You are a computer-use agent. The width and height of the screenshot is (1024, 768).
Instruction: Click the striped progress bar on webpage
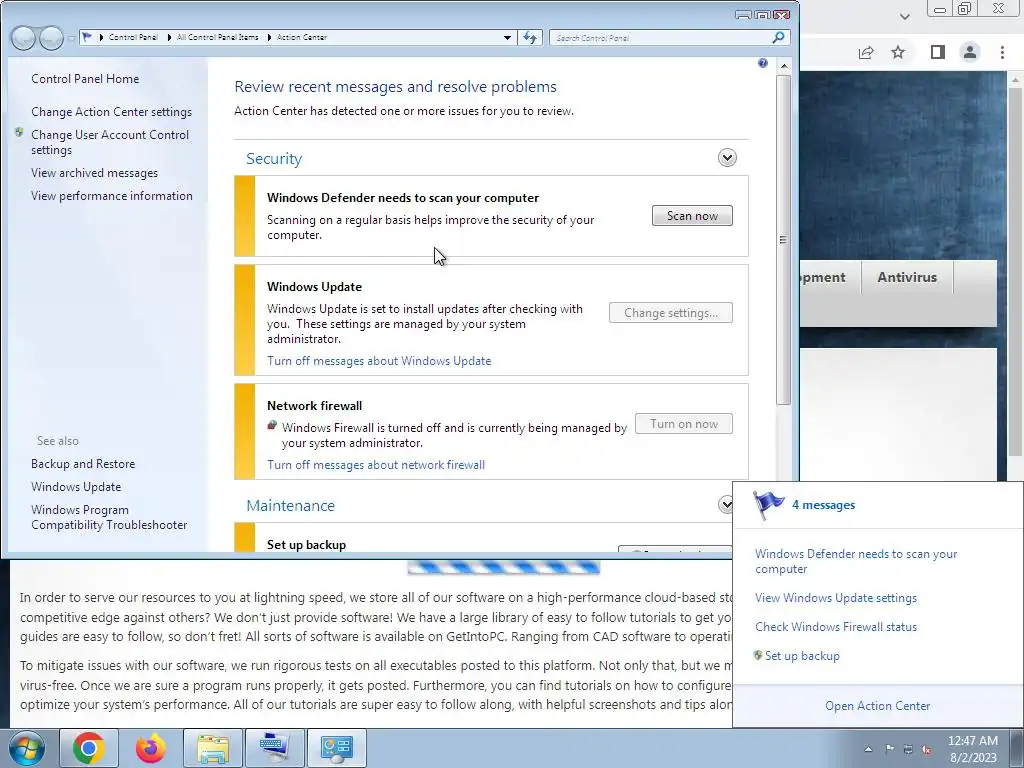pos(504,568)
